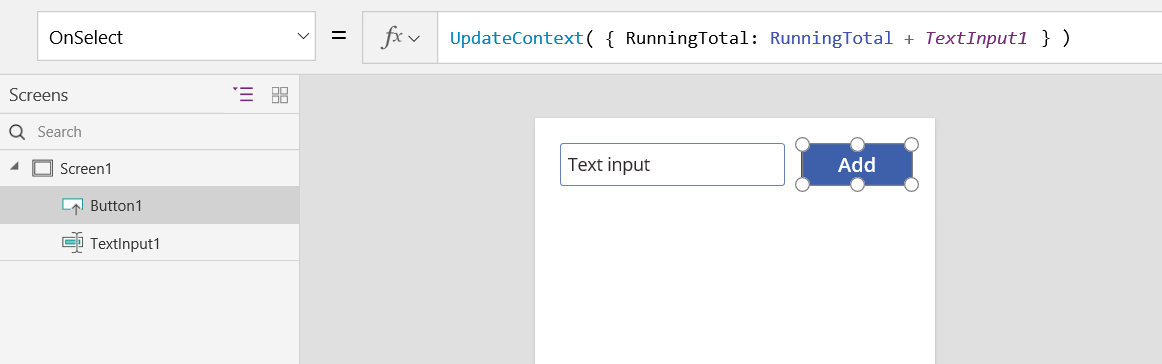Switch to thumbnail grid view icon
This screenshot has height=364, width=1162.
[x=280, y=95]
